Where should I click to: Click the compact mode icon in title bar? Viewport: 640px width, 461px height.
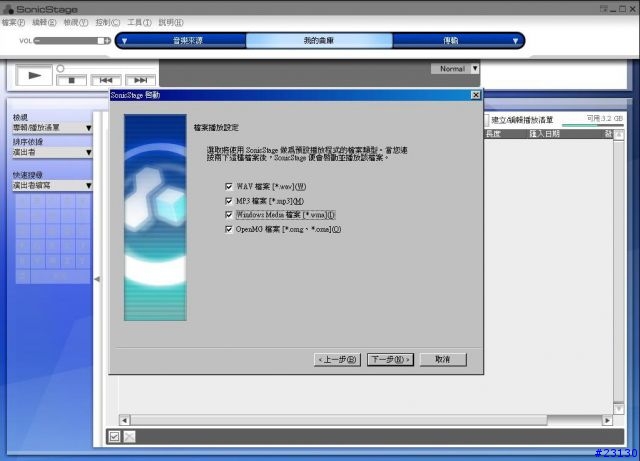coord(604,9)
